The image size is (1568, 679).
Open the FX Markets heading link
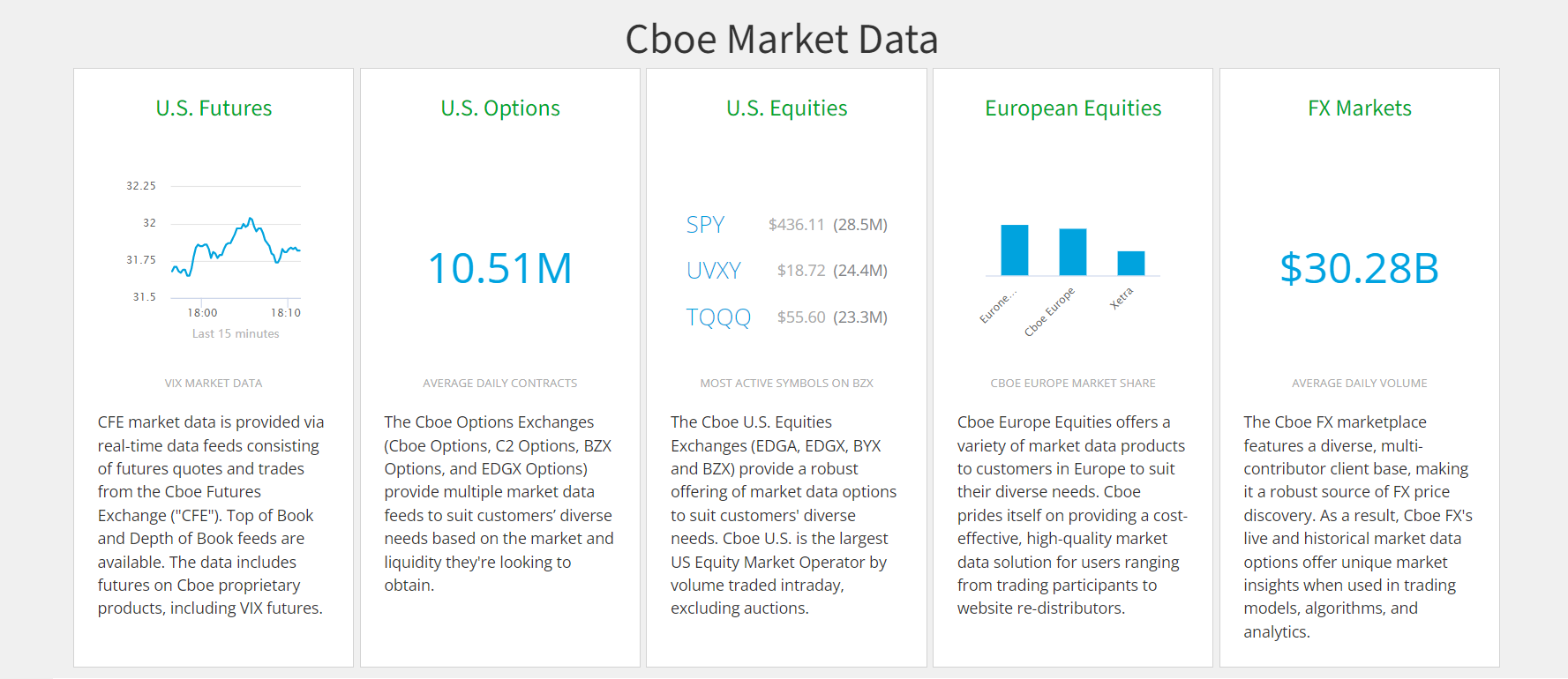click(x=1359, y=108)
